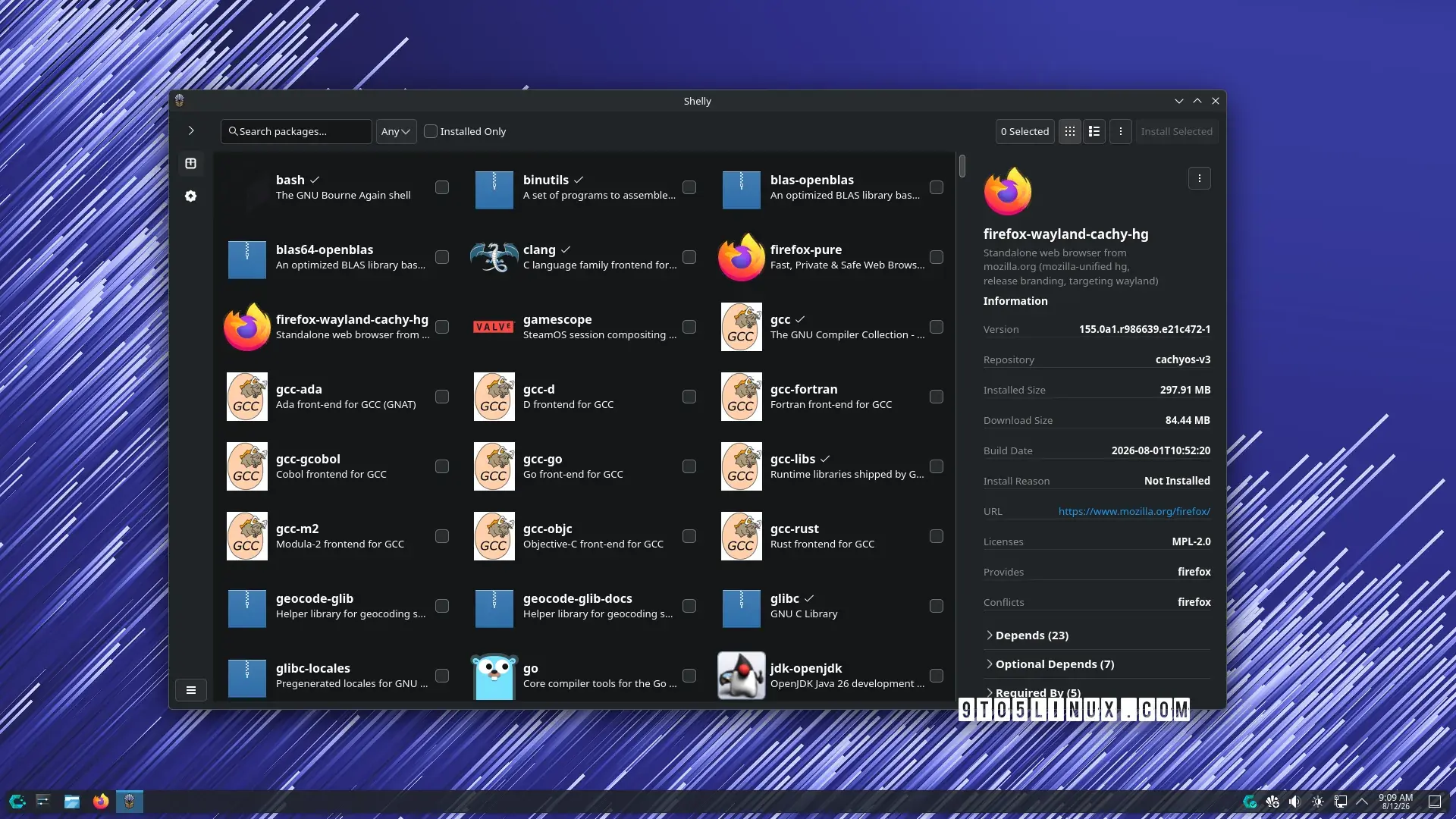Click the license value MPL-2.0
Image resolution: width=1456 pixels, height=819 pixels.
(x=1191, y=541)
